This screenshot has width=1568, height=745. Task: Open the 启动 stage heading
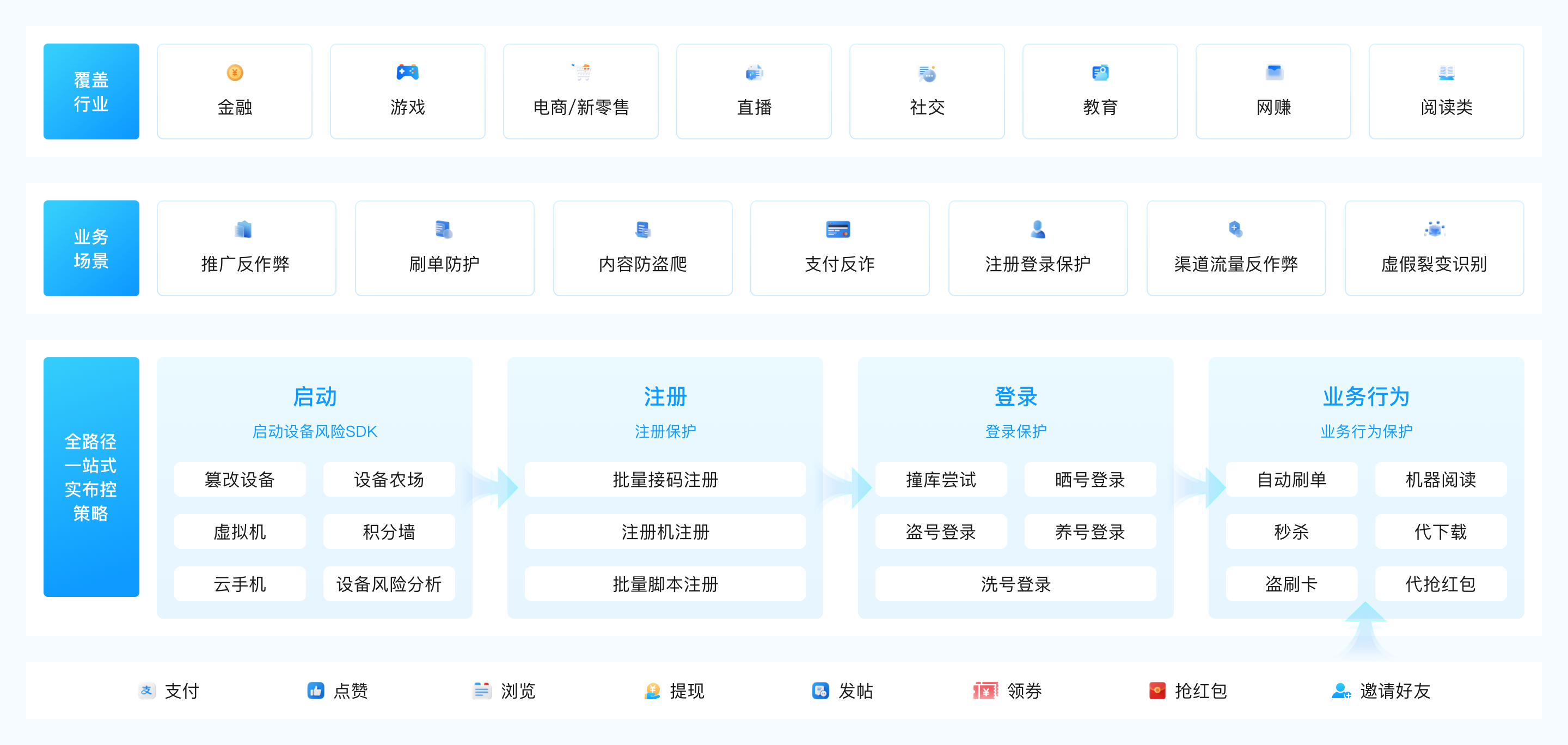[315, 397]
